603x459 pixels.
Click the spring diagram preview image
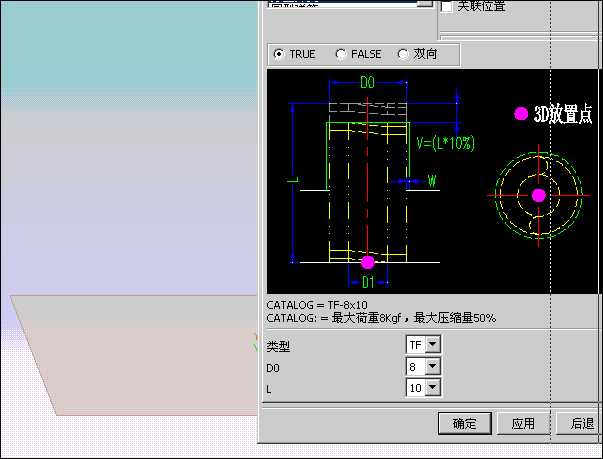(433, 181)
